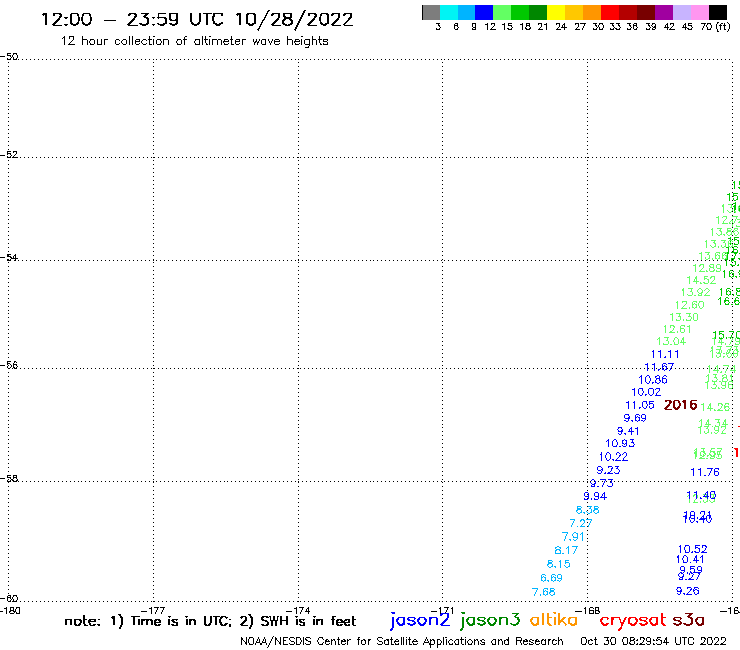Click the '12 hour collection of altimeter wave heights' subtitle
The width and height of the screenshot is (740, 650).
pos(194,41)
